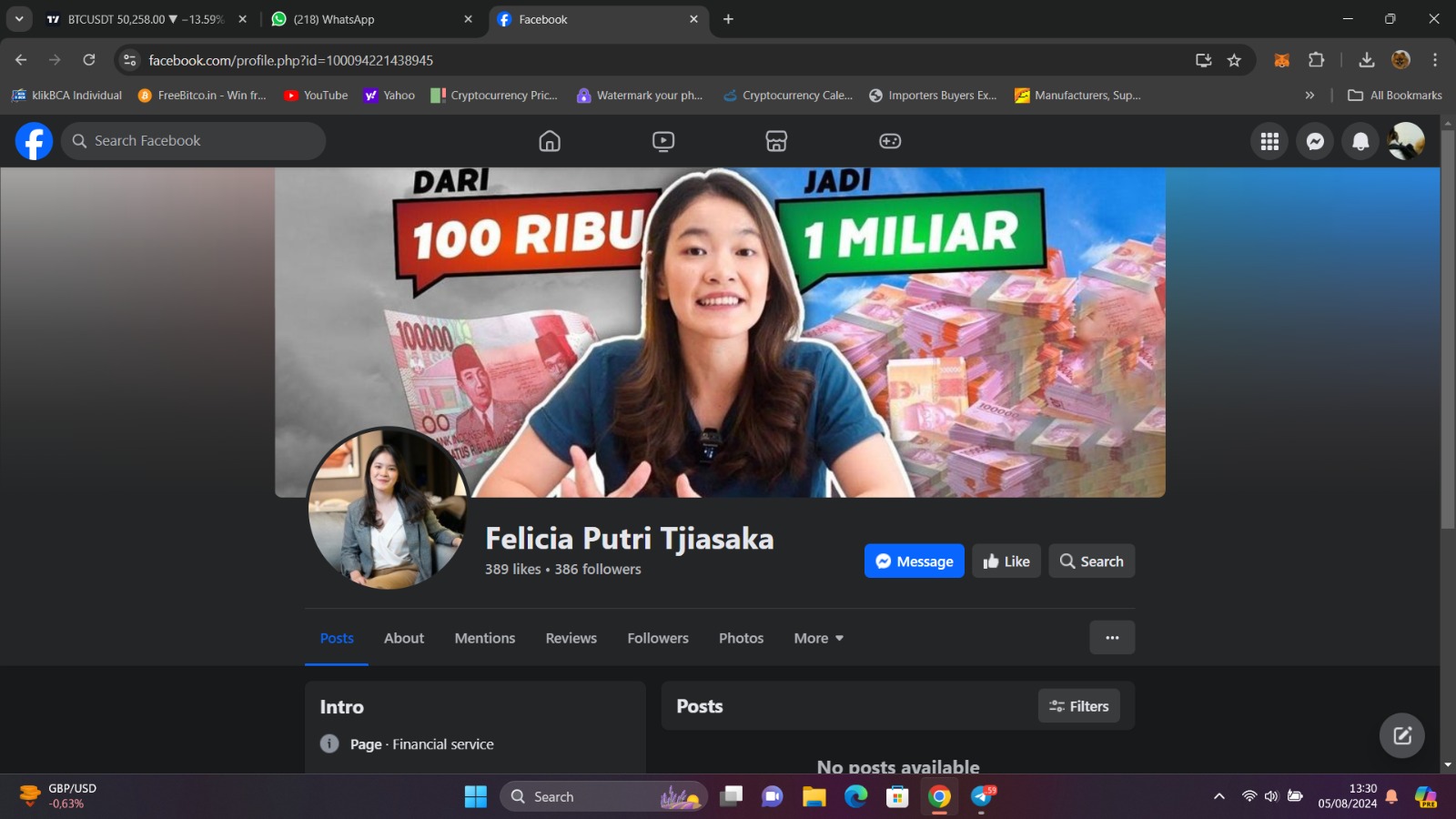Image resolution: width=1456 pixels, height=819 pixels.
Task: Open Facebook notifications bell
Action: pyautogui.click(x=1360, y=141)
